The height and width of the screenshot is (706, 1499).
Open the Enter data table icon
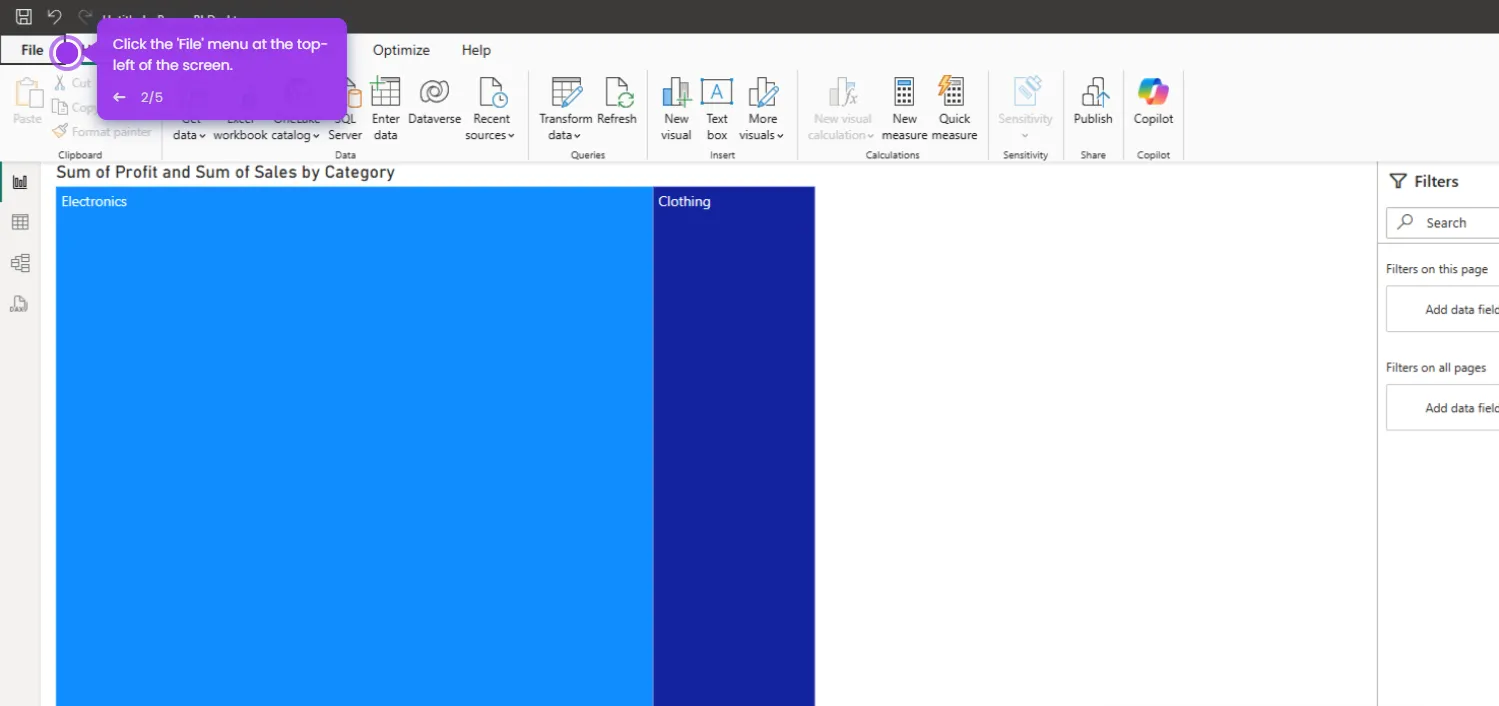385,92
